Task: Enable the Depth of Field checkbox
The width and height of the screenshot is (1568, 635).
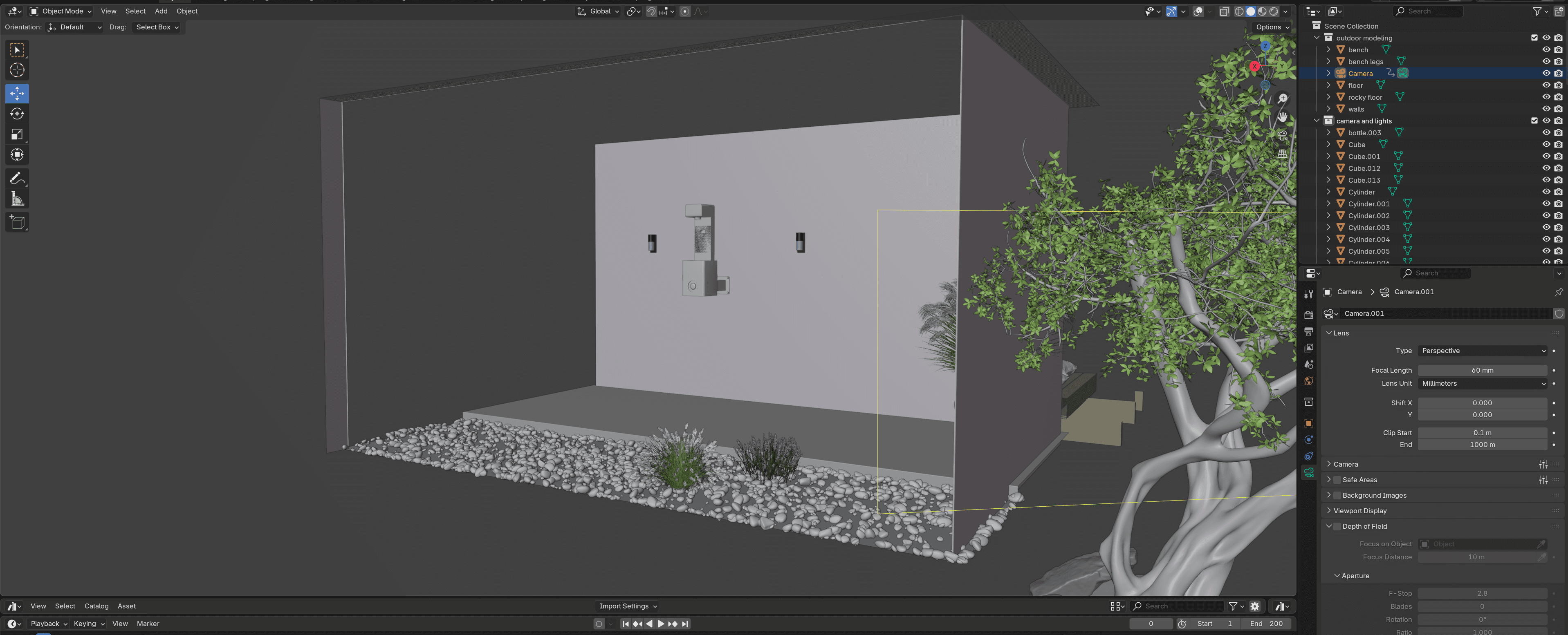Action: [1337, 526]
